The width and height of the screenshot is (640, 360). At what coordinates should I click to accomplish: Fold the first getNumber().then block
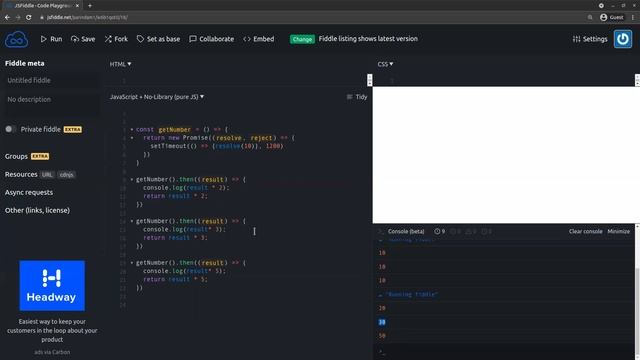point(132,180)
